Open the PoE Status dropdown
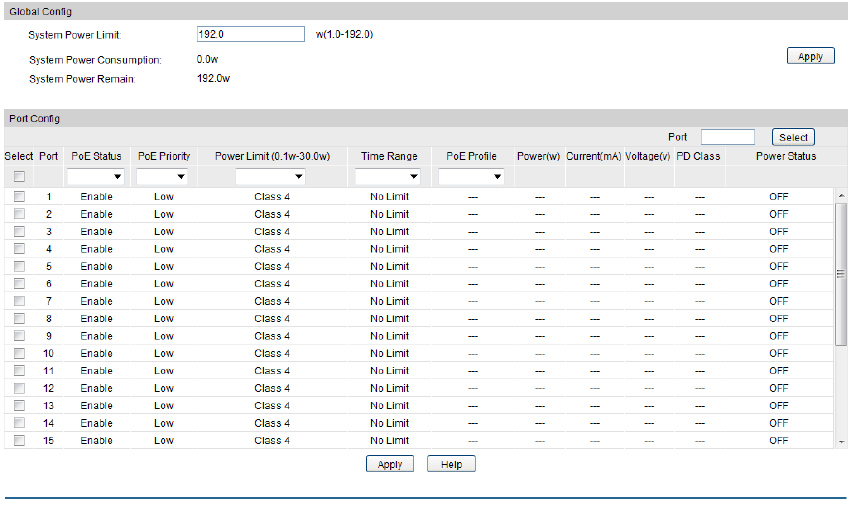This screenshot has height=505, width=851. tap(96, 176)
